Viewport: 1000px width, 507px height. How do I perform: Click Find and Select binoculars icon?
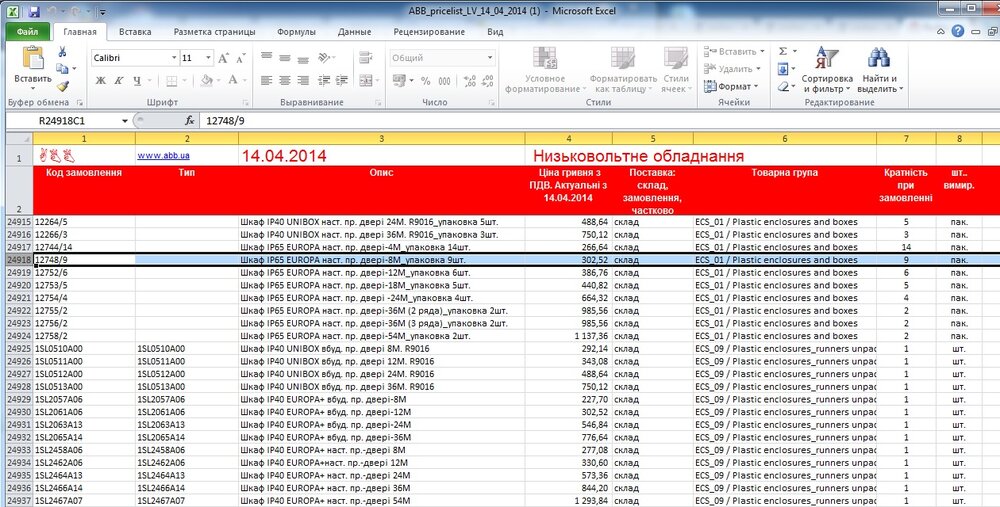click(x=878, y=58)
